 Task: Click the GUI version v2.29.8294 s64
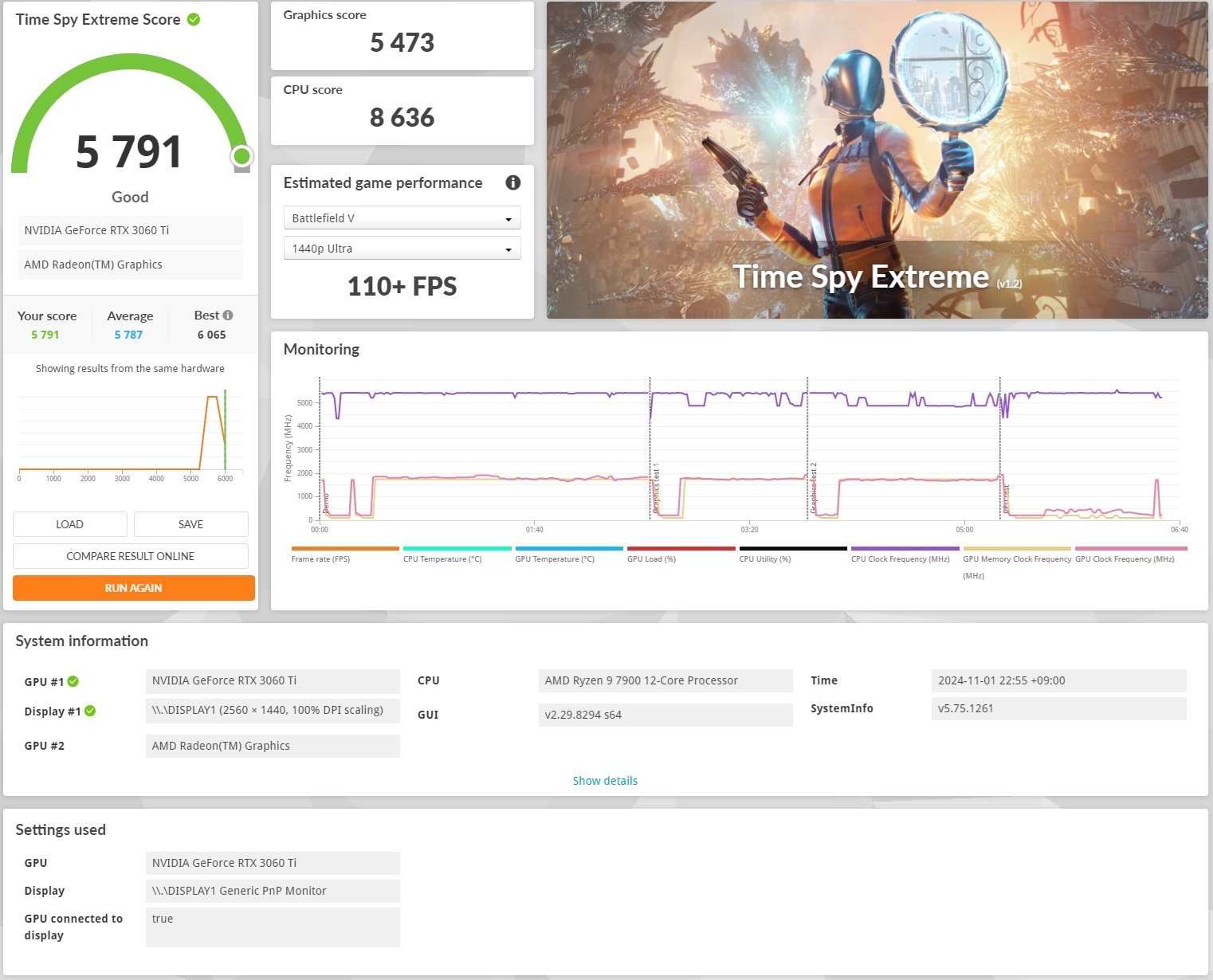665,715
